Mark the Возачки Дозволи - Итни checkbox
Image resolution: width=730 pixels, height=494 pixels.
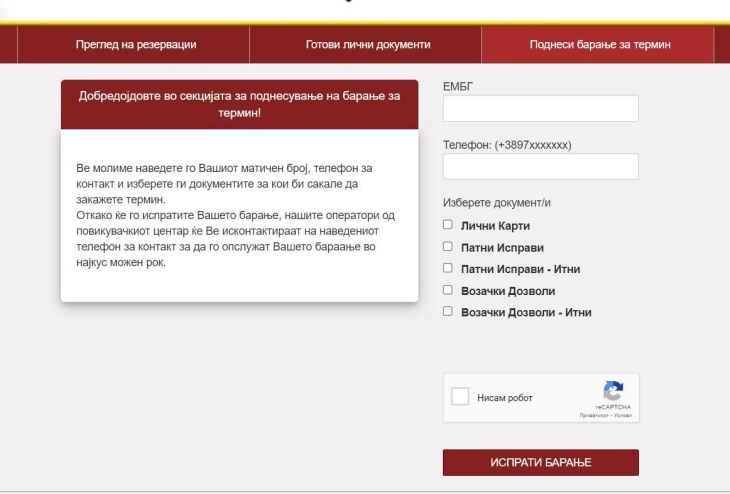coord(448,312)
